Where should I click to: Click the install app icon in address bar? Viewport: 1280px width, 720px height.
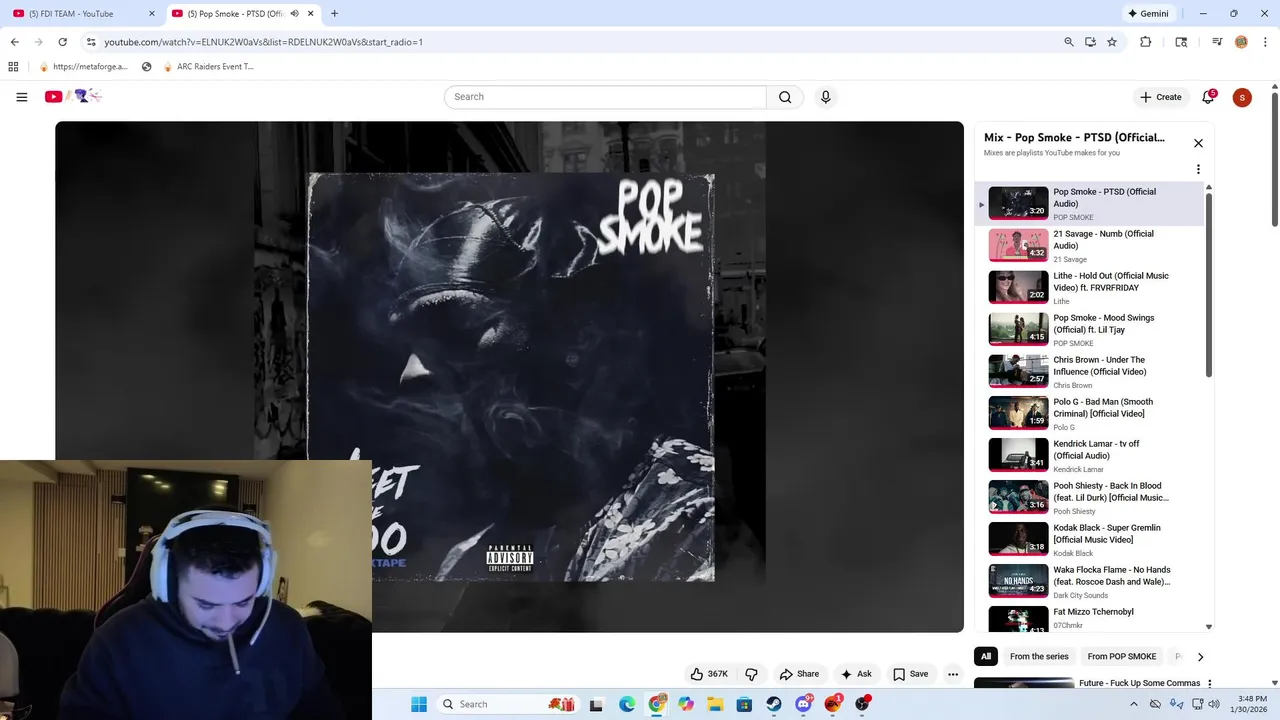pyautogui.click(x=1090, y=42)
